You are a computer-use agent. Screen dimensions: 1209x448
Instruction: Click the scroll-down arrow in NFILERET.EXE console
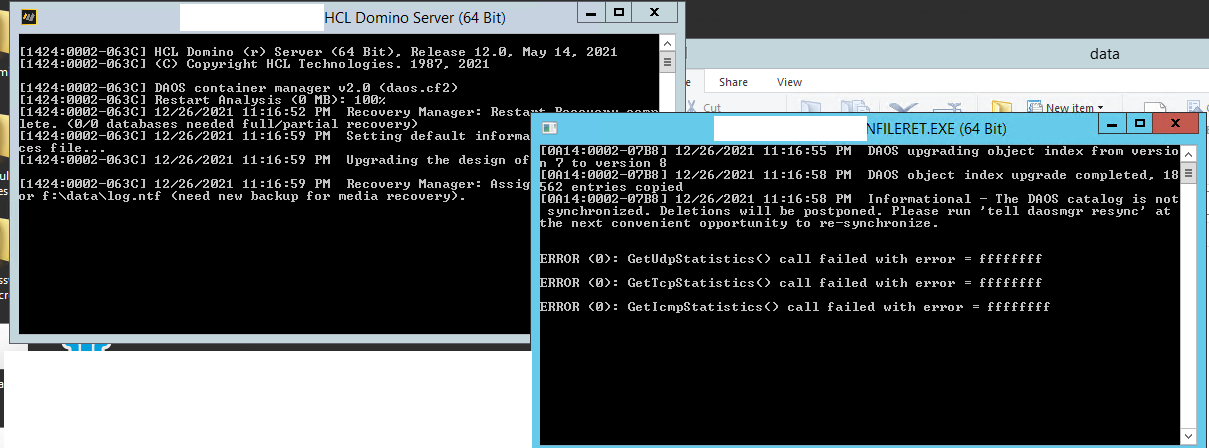pos(1188,436)
